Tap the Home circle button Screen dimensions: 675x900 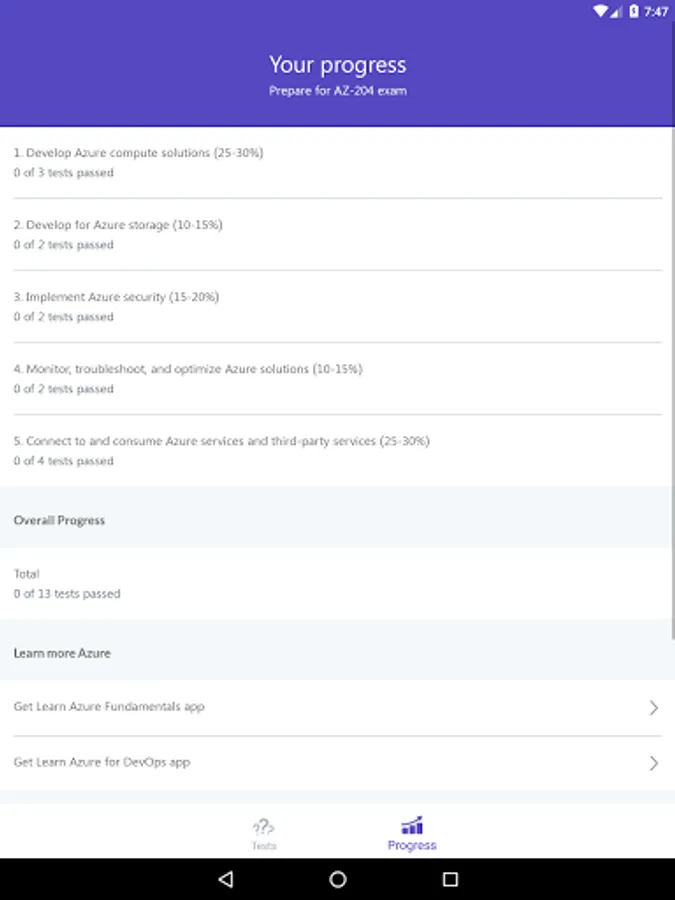click(337, 878)
